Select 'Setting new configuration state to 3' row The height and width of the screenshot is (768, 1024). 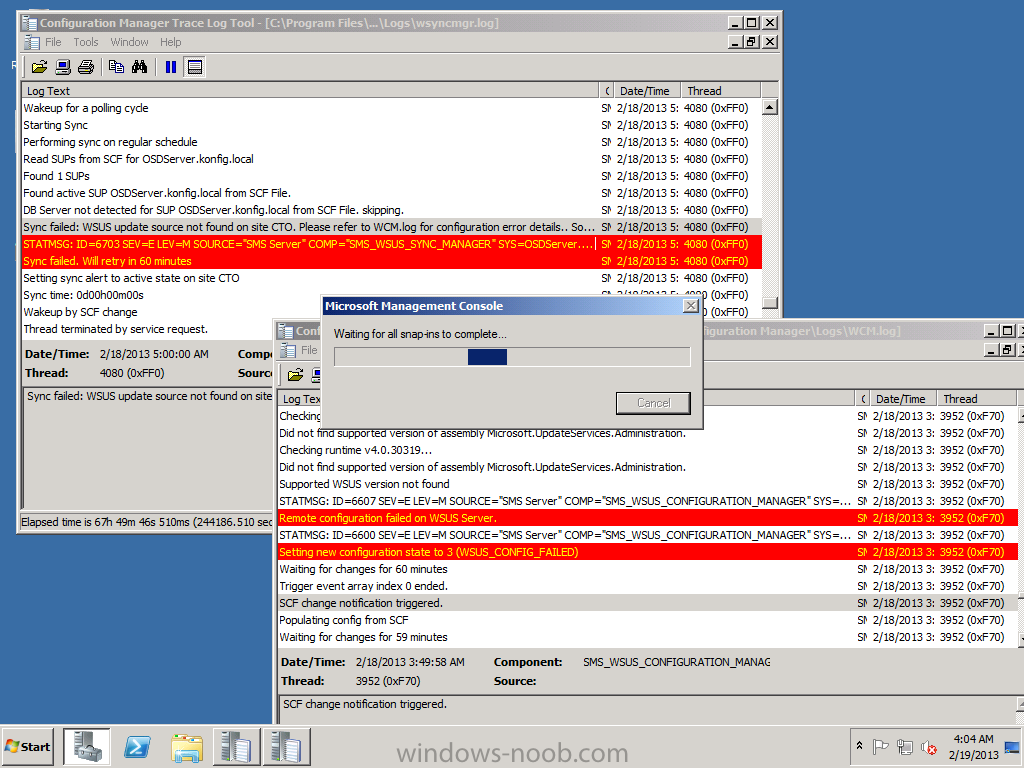pyautogui.click(x=648, y=552)
